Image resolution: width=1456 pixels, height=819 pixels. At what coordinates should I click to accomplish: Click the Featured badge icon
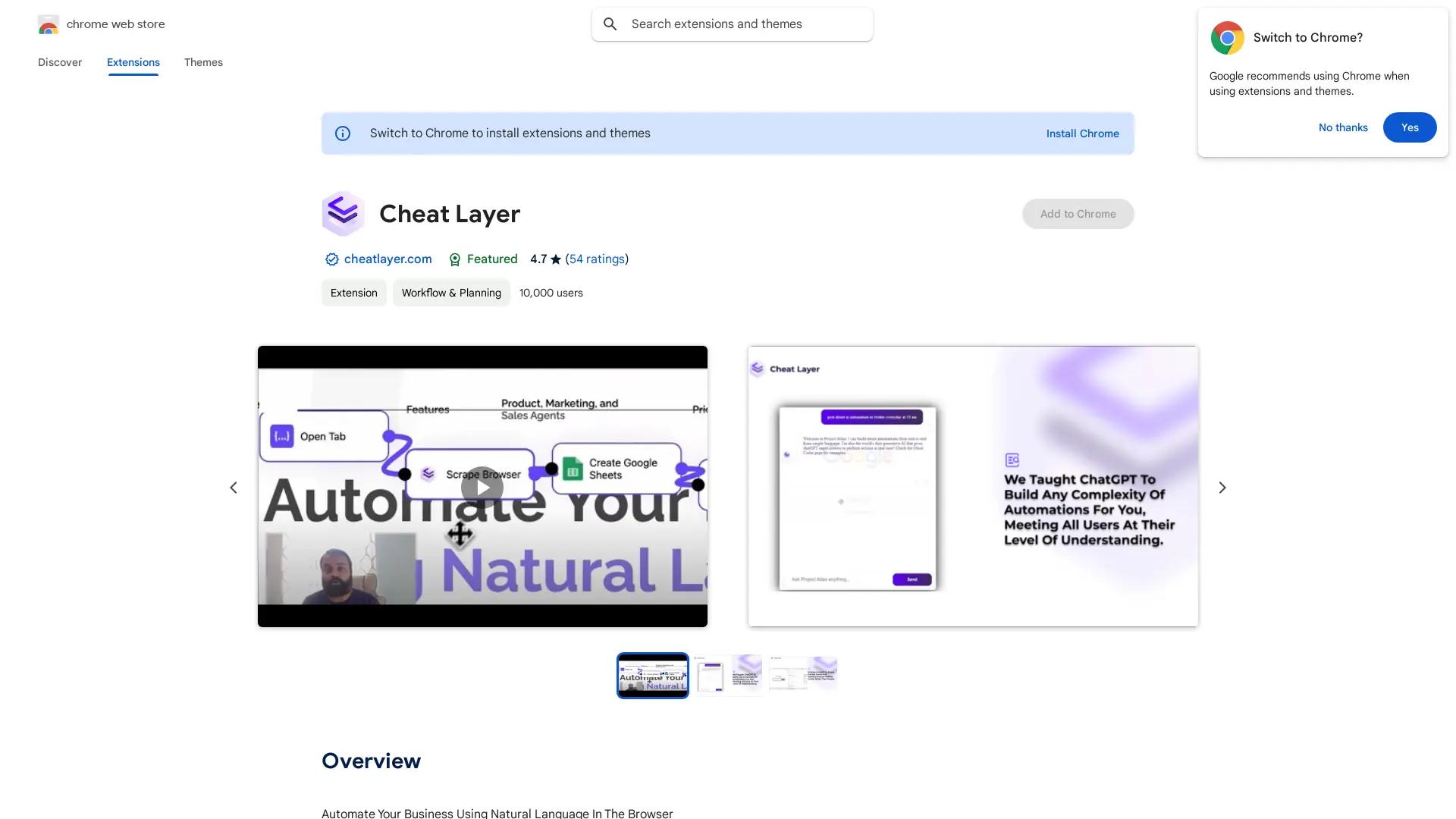[x=455, y=259]
